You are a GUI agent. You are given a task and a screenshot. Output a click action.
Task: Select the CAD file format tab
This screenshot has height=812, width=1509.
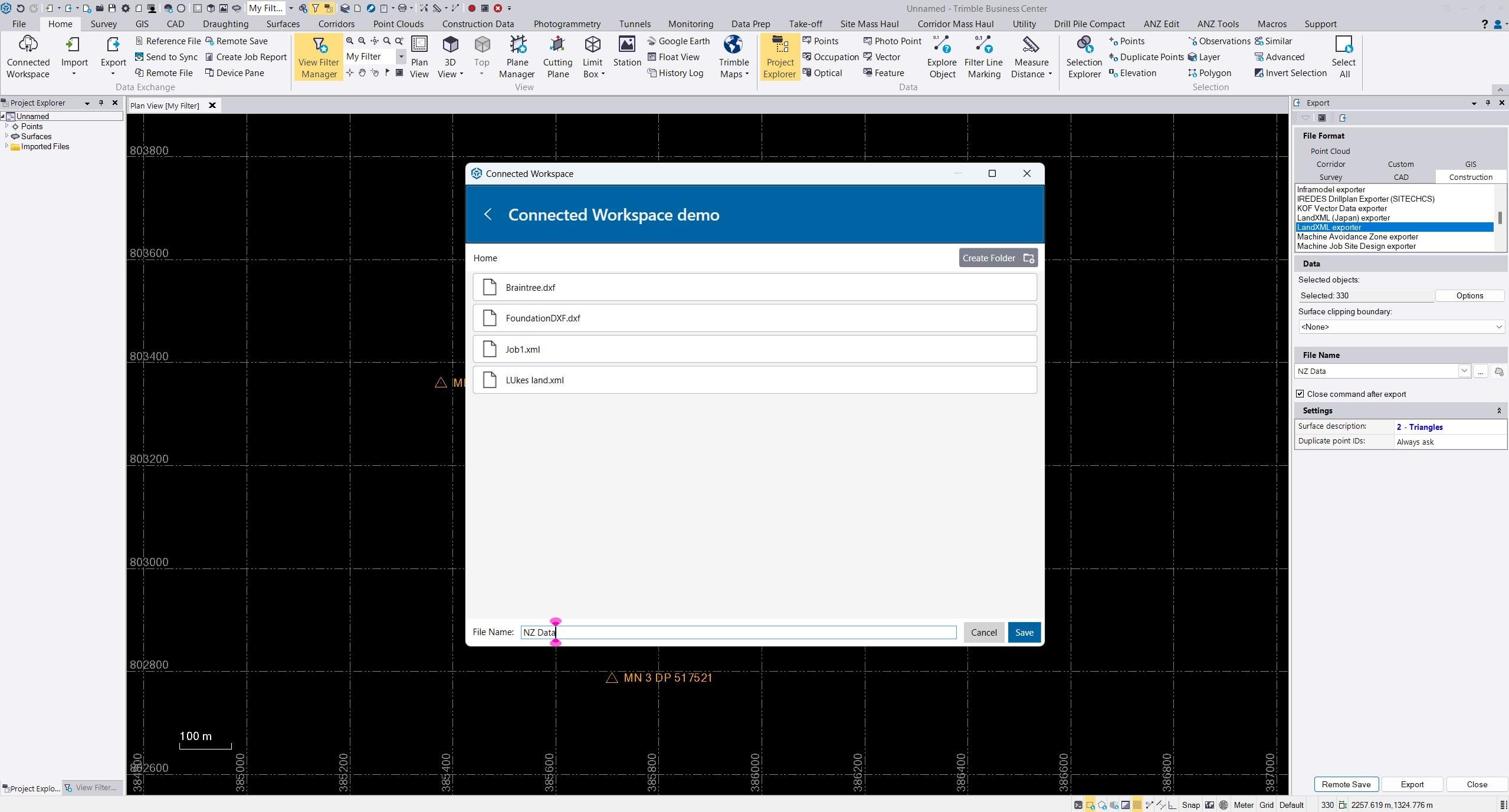coord(1400,177)
